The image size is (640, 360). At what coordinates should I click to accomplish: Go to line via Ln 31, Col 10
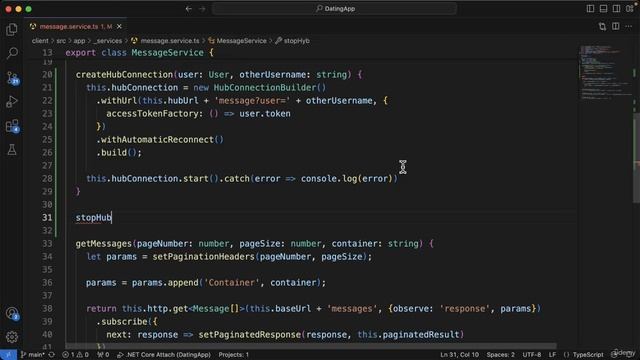point(459,355)
